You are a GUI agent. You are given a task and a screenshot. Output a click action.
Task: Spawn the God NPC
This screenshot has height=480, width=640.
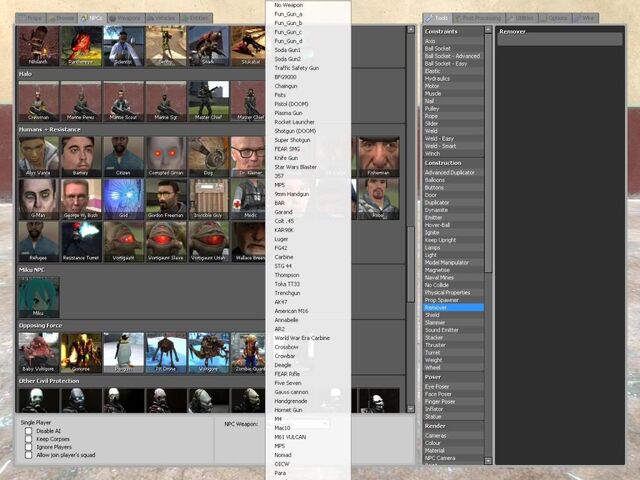(x=123, y=199)
